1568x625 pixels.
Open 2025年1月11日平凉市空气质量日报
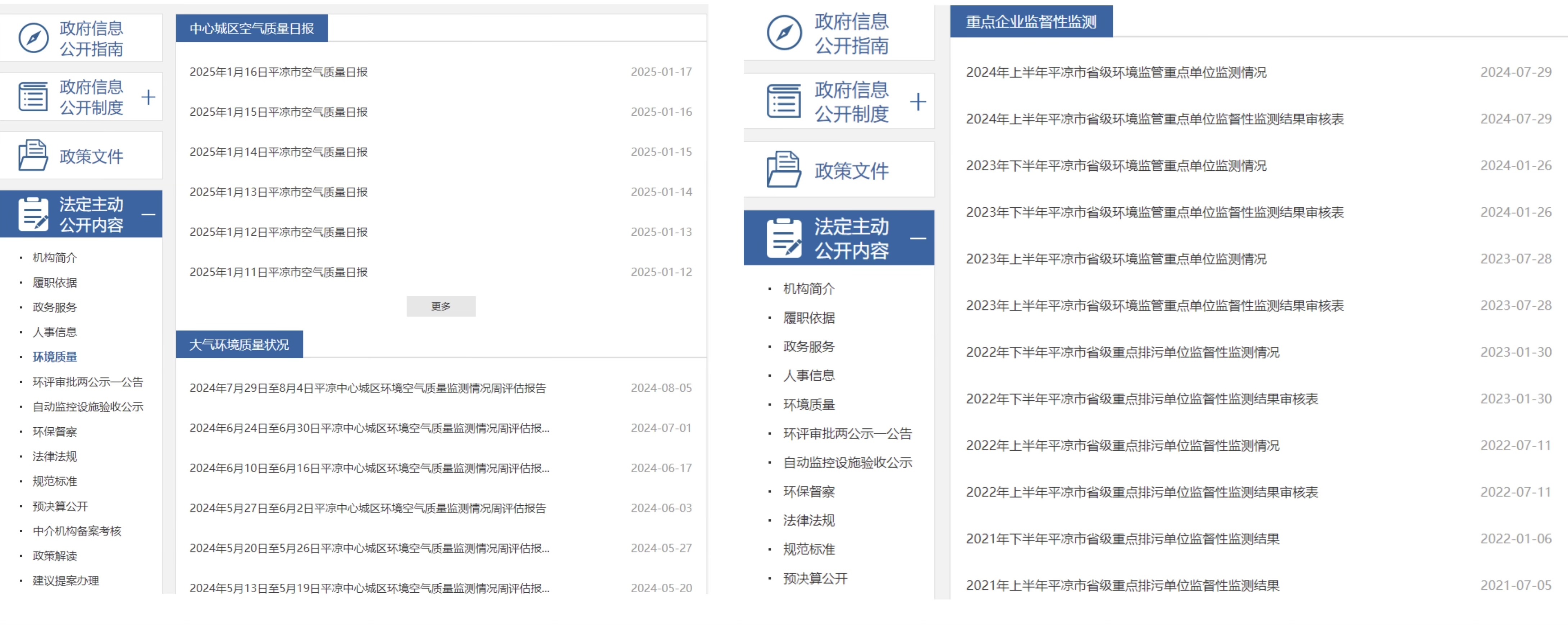click(278, 272)
